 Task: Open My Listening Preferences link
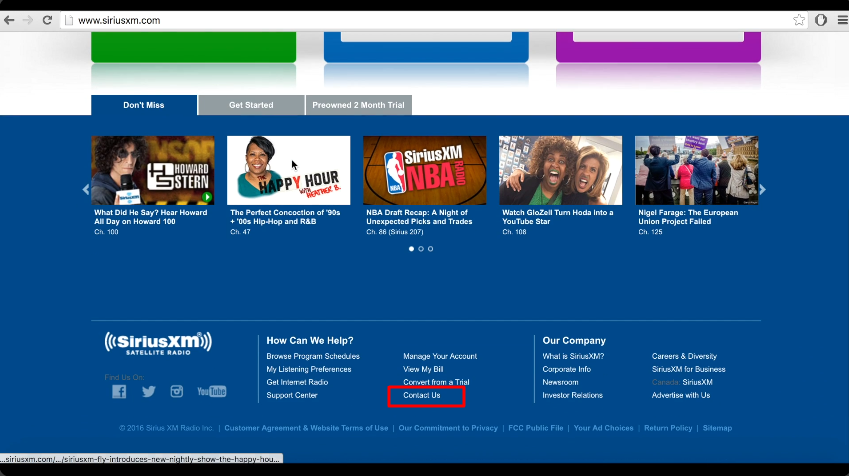coord(309,369)
